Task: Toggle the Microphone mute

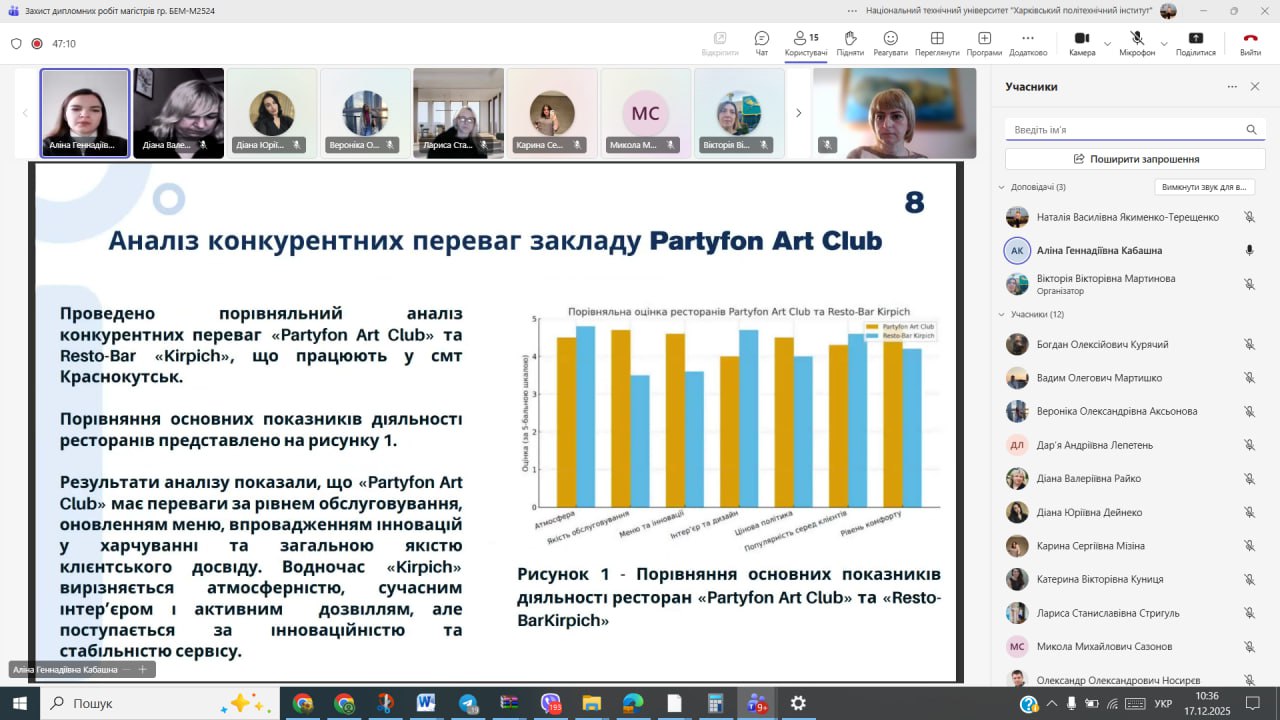Action: click(1136, 43)
